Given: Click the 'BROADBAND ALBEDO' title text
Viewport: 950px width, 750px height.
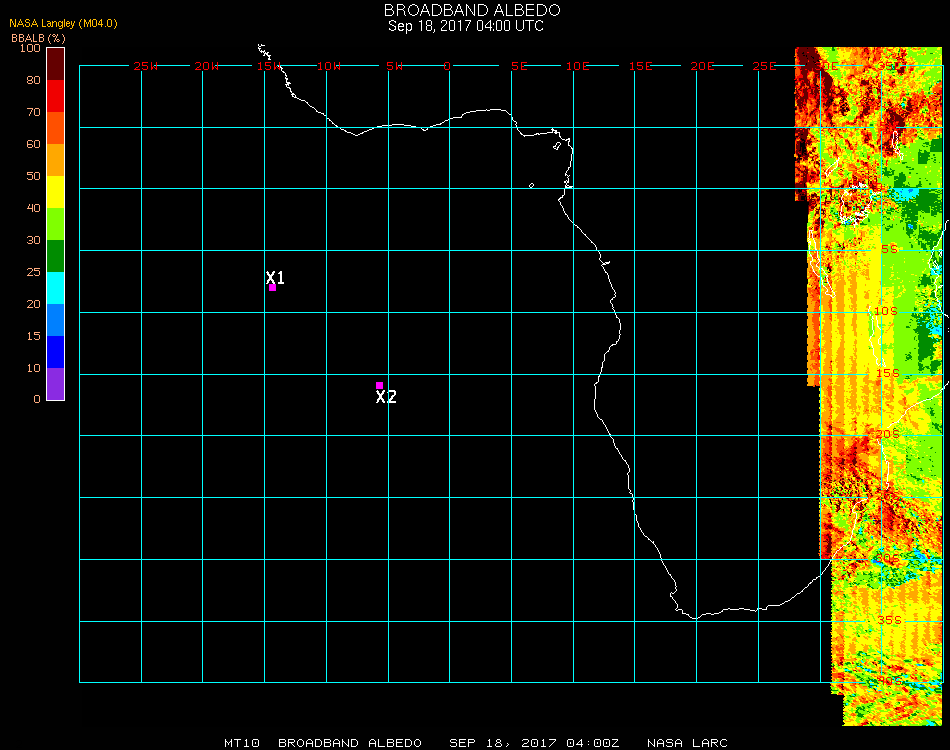Looking at the screenshot, I should pyautogui.click(x=472, y=10).
